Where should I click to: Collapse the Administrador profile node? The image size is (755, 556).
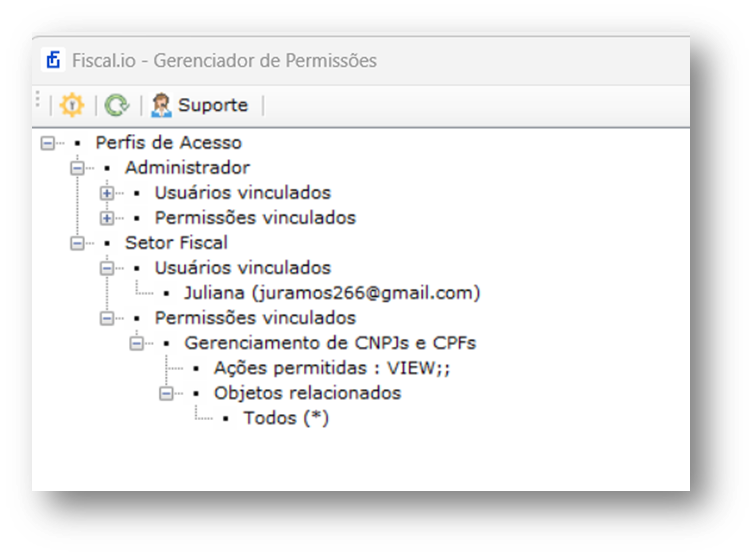[77, 168]
